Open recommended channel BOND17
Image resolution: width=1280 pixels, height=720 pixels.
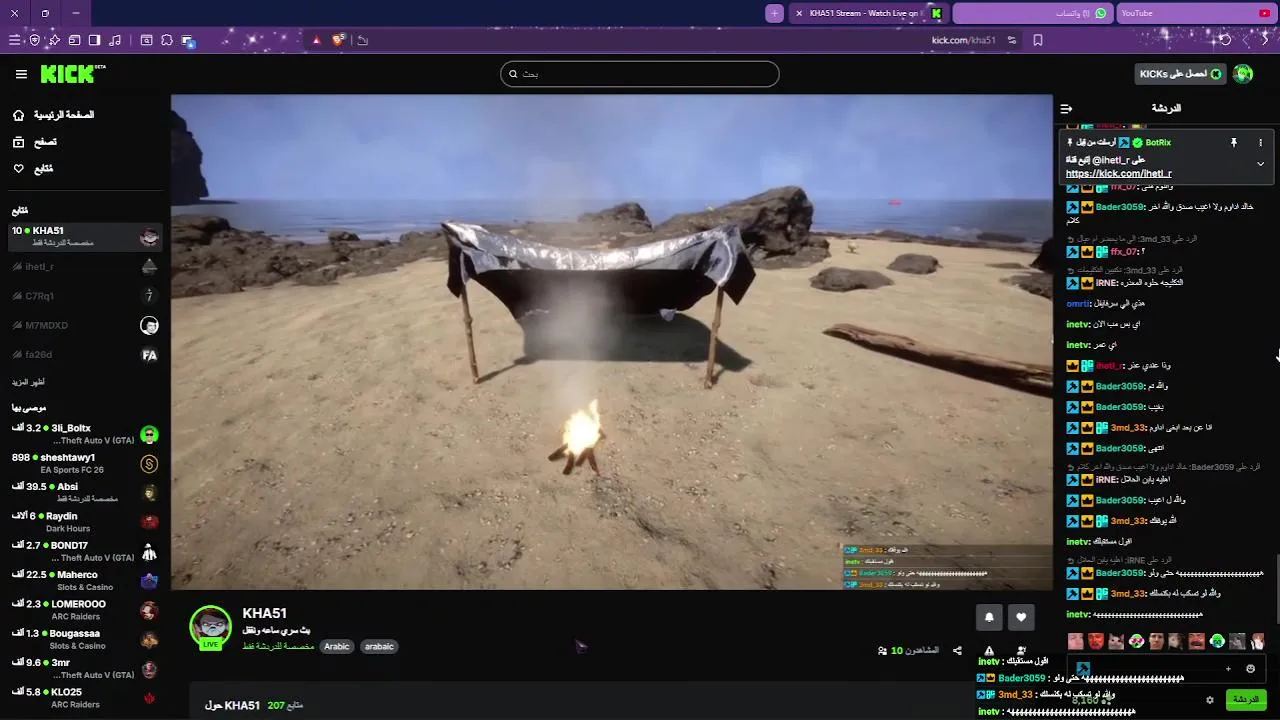click(x=84, y=551)
